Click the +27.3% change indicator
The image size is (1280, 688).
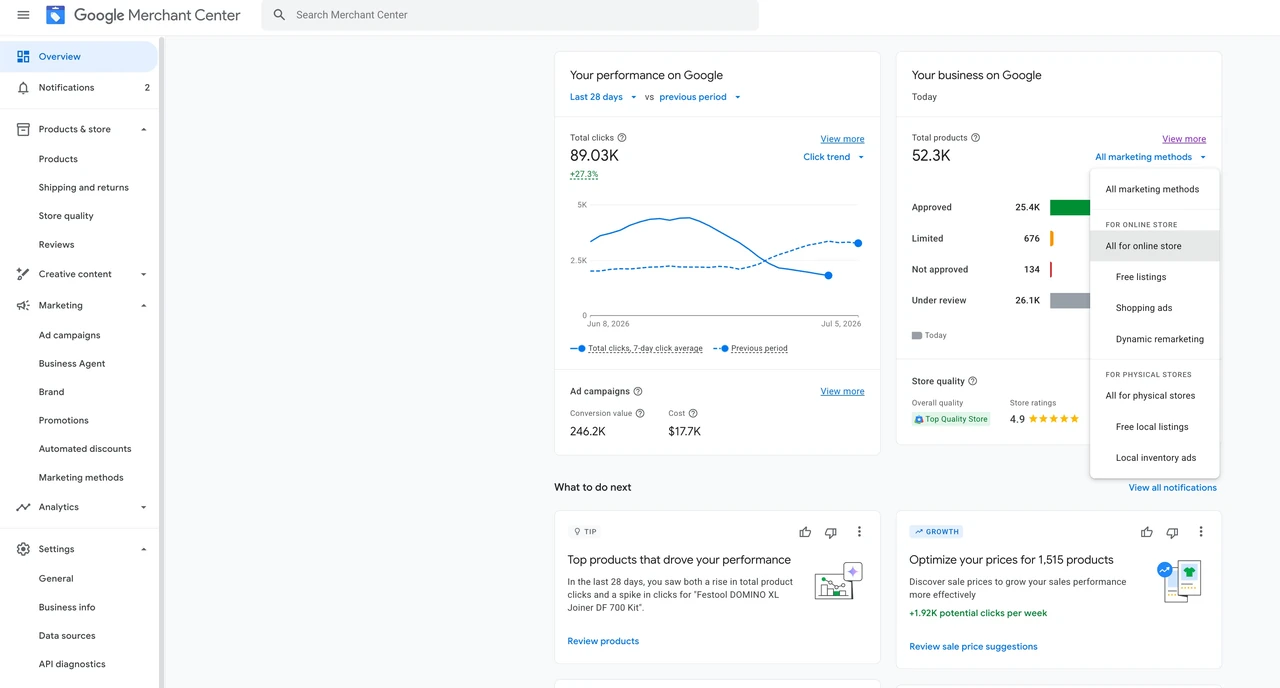[x=584, y=174]
